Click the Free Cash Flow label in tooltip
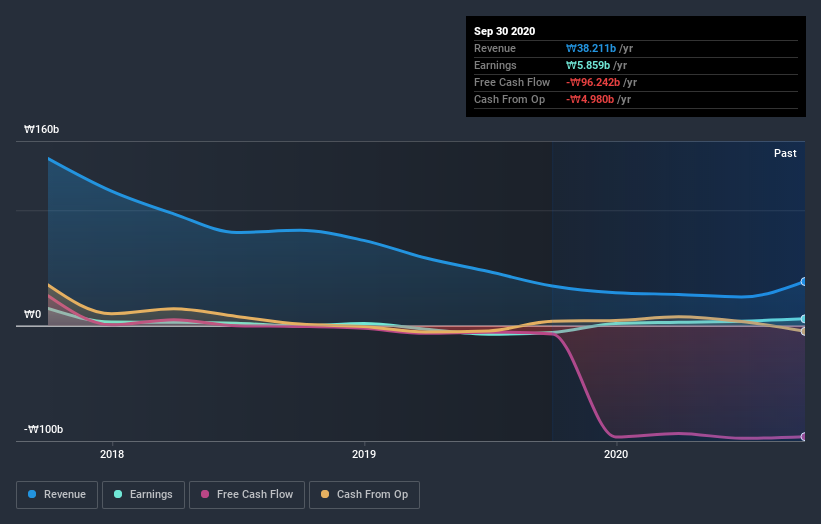The width and height of the screenshot is (821, 524). pos(512,82)
